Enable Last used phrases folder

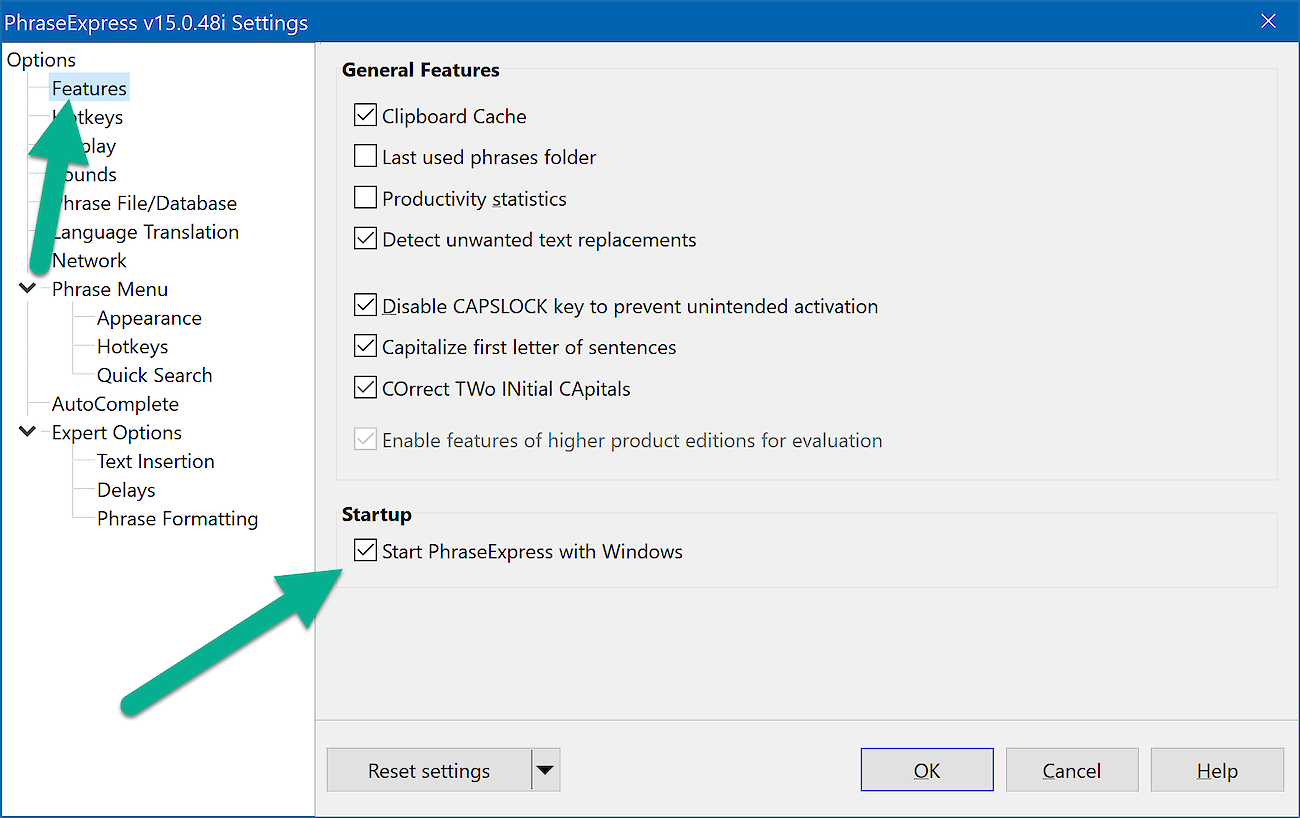[x=365, y=157]
